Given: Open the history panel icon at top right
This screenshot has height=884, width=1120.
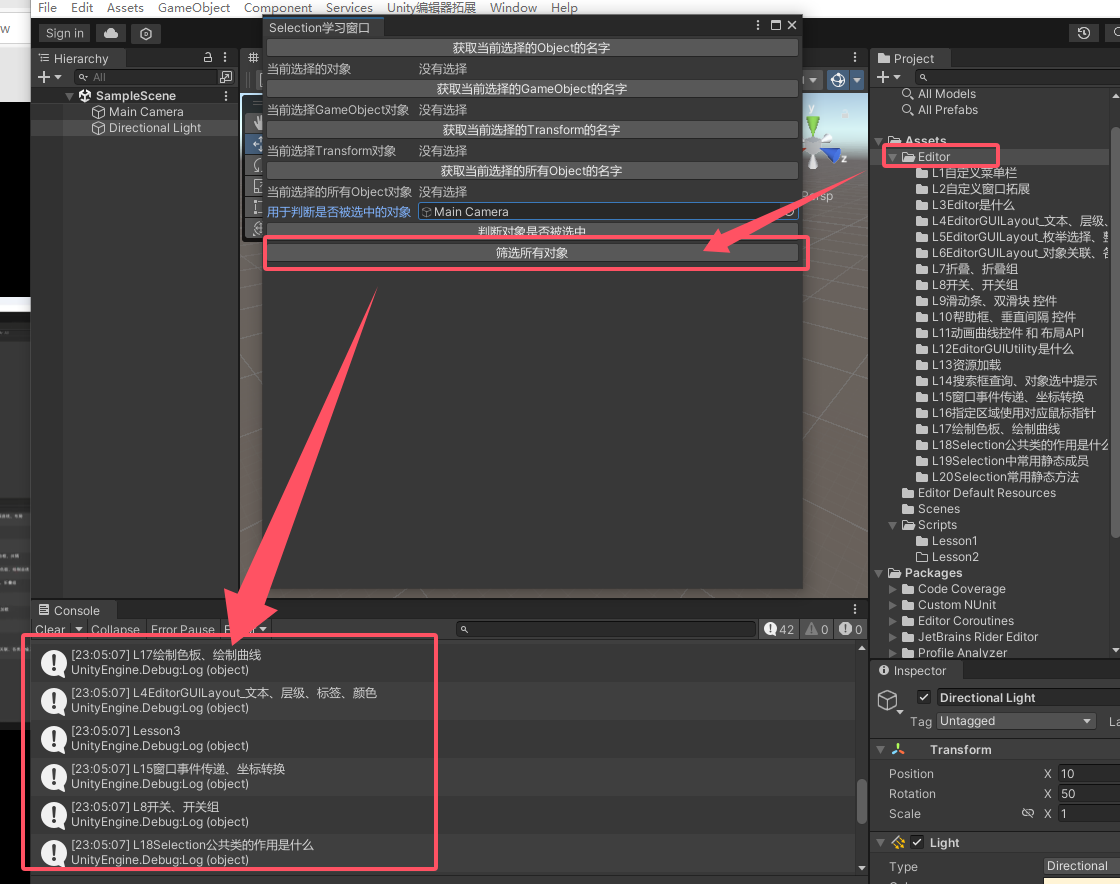Looking at the screenshot, I should 1083,32.
